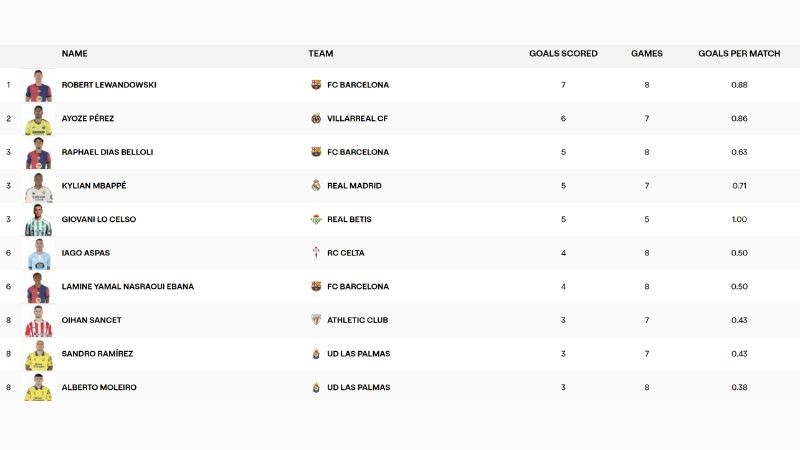
Task: Click the Athletic Club crest icon
Action: tap(316, 320)
